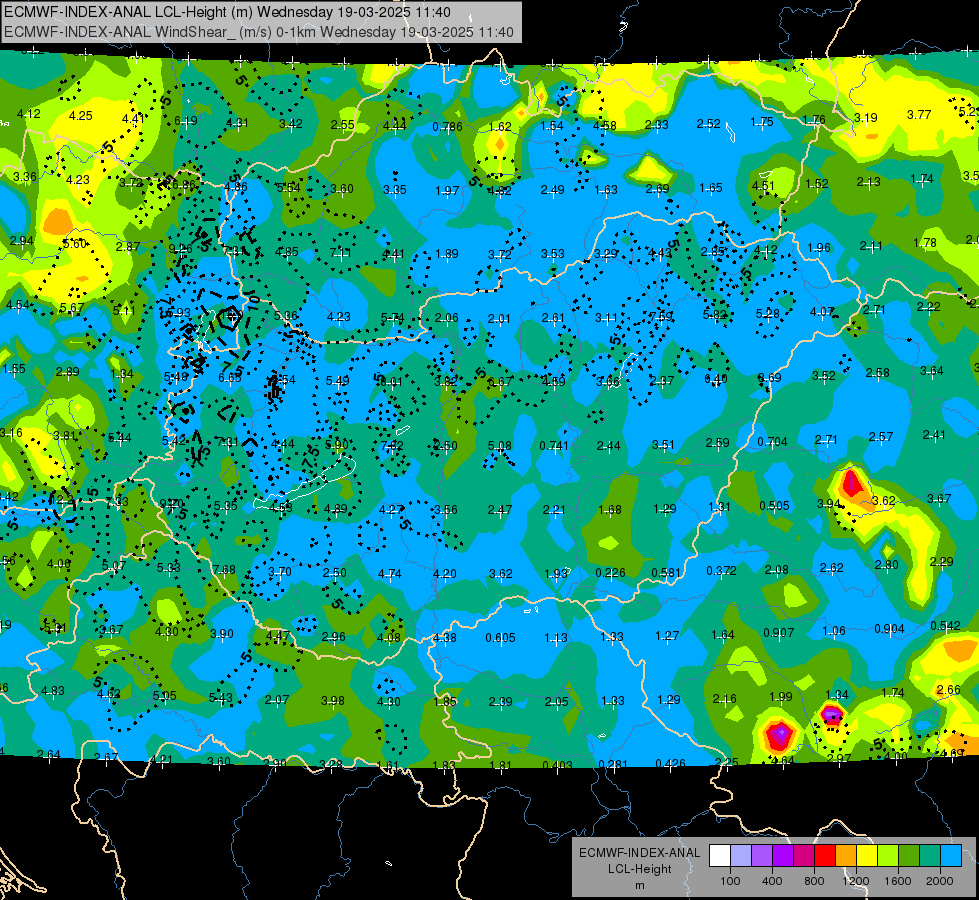Click the wind shear value 7.68

pos(224,570)
